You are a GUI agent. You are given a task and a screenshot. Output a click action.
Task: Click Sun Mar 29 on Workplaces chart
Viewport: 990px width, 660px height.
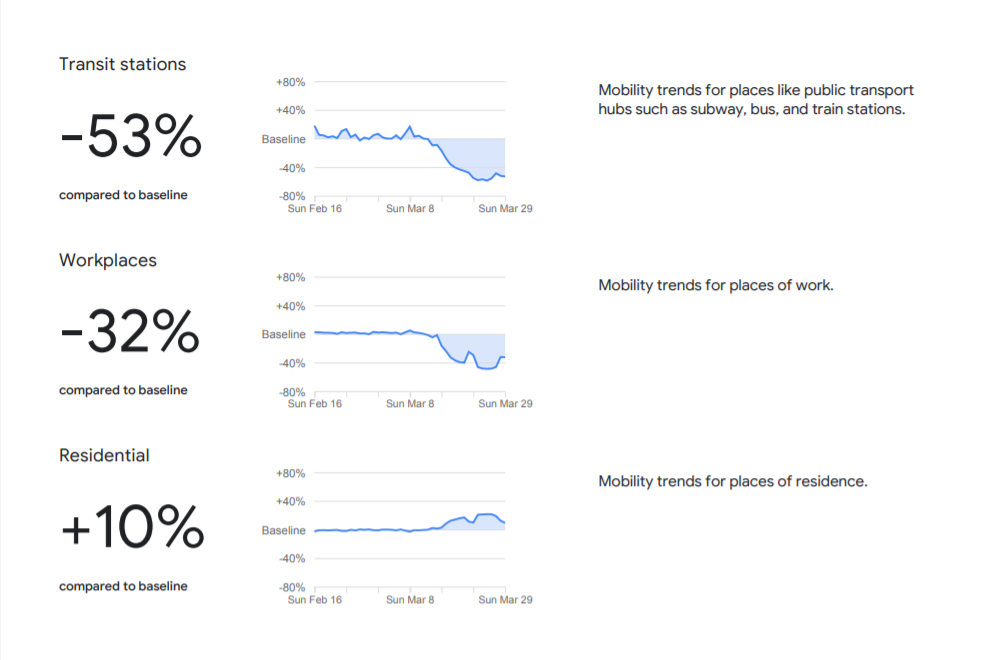tap(505, 404)
